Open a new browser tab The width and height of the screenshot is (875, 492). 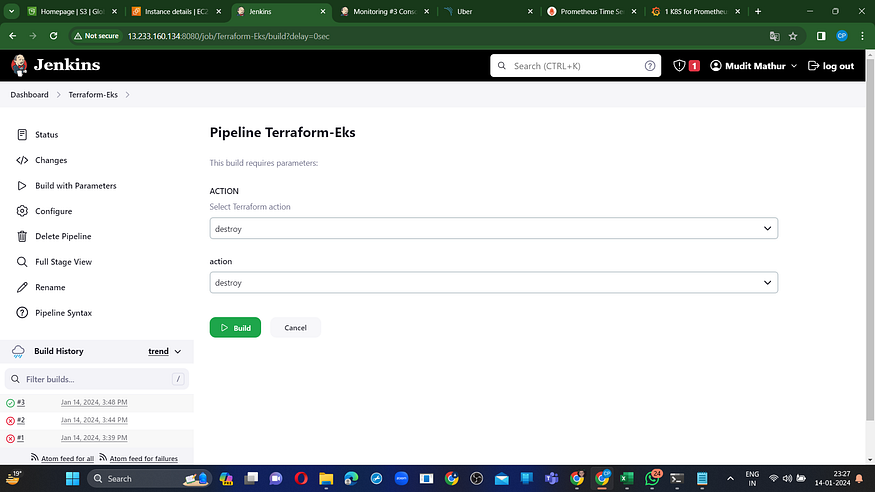coord(758,11)
